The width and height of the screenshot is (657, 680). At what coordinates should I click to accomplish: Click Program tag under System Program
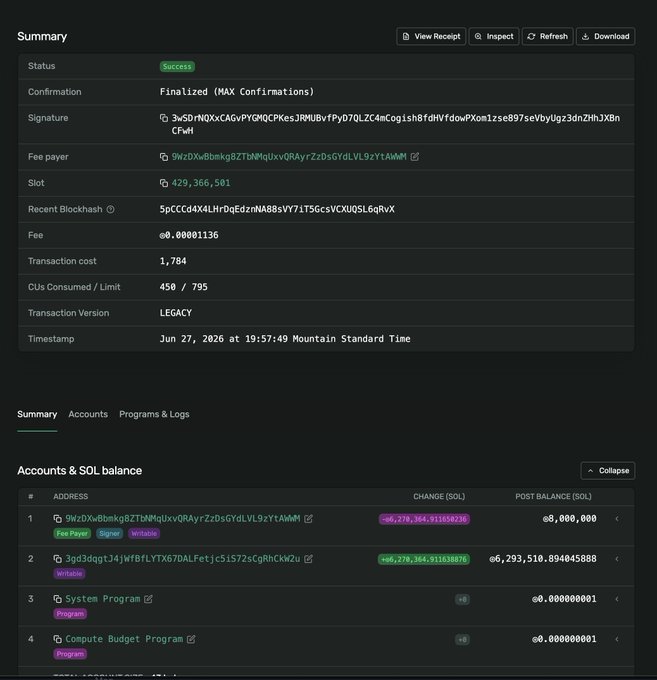70,614
